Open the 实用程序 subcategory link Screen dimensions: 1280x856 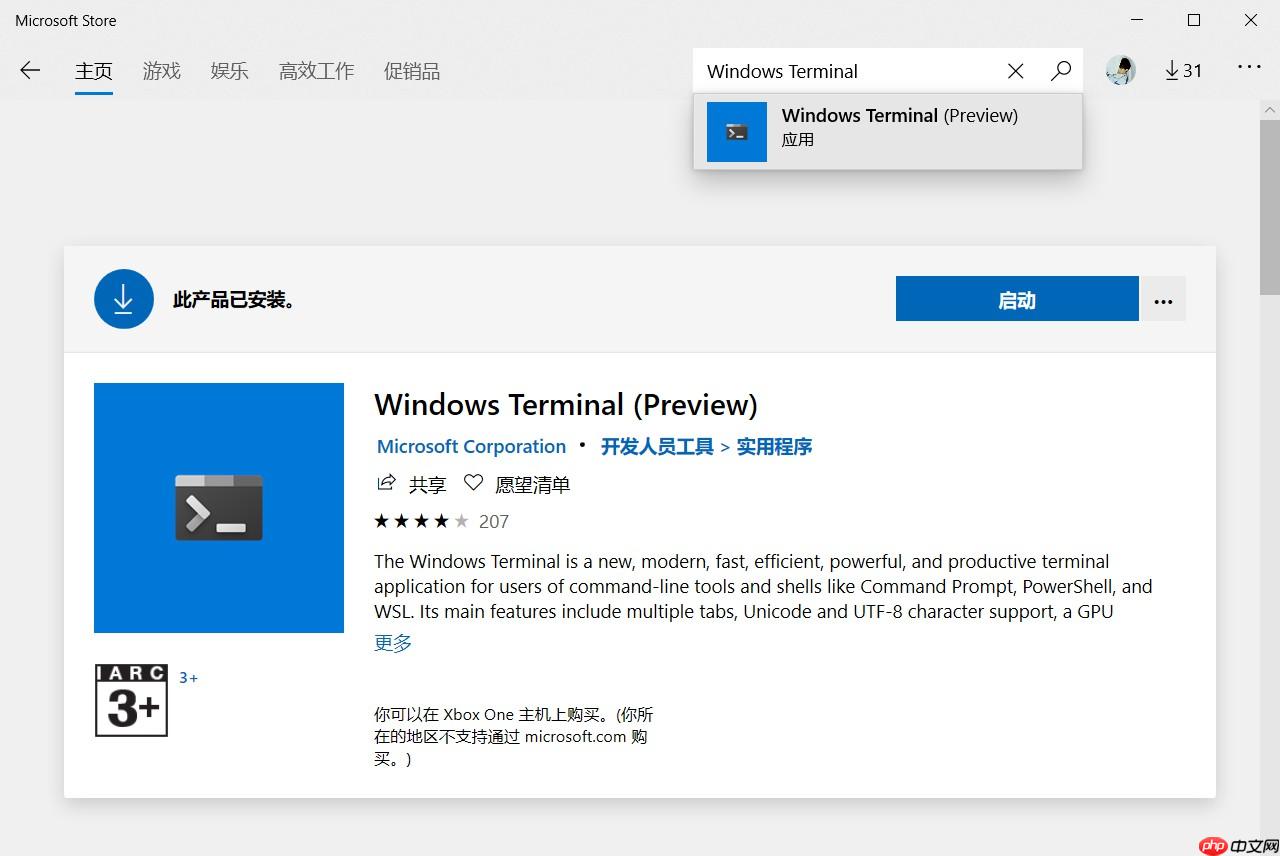pyautogui.click(x=774, y=446)
